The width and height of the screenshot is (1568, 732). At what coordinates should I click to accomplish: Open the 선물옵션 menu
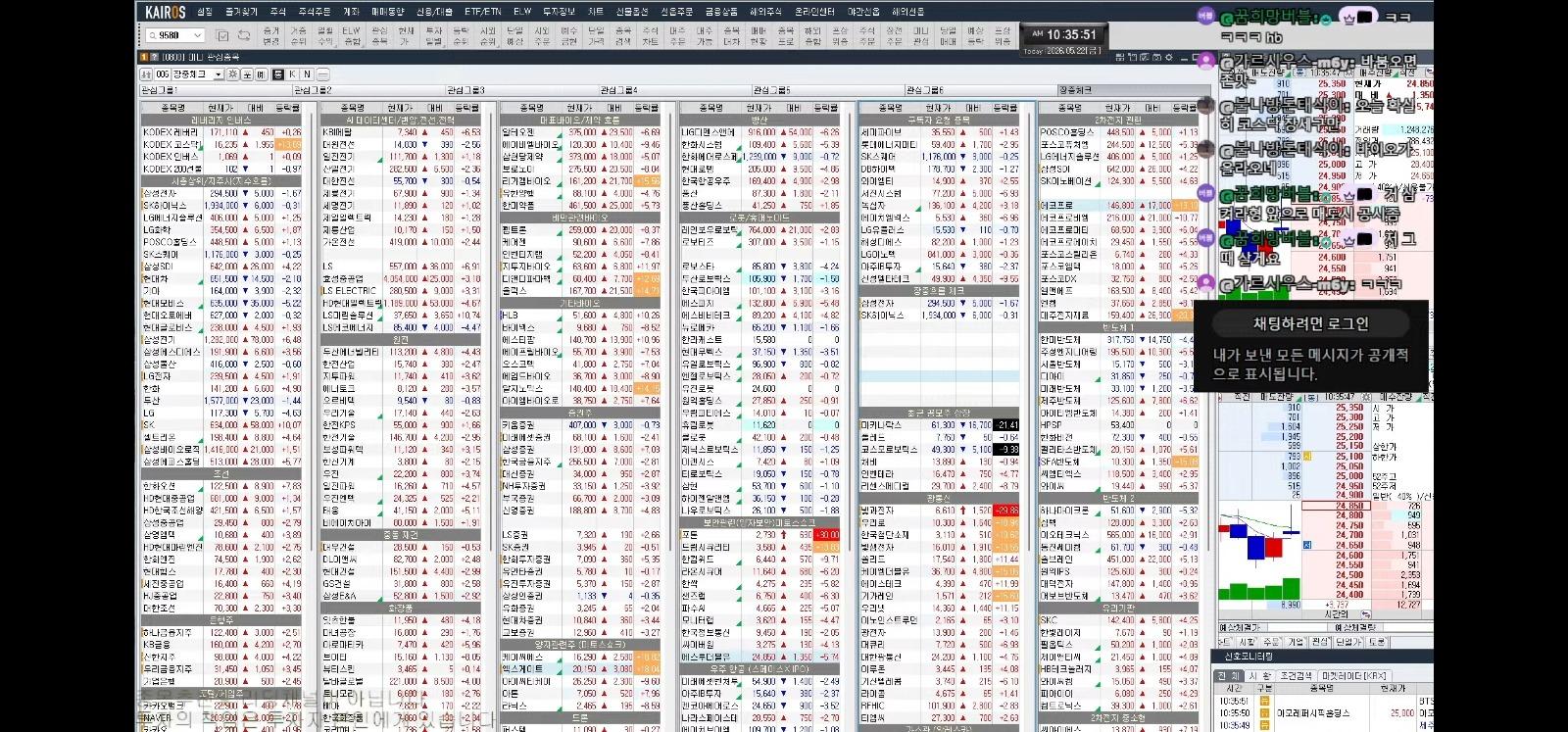pyautogui.click(x=632, y=12)
